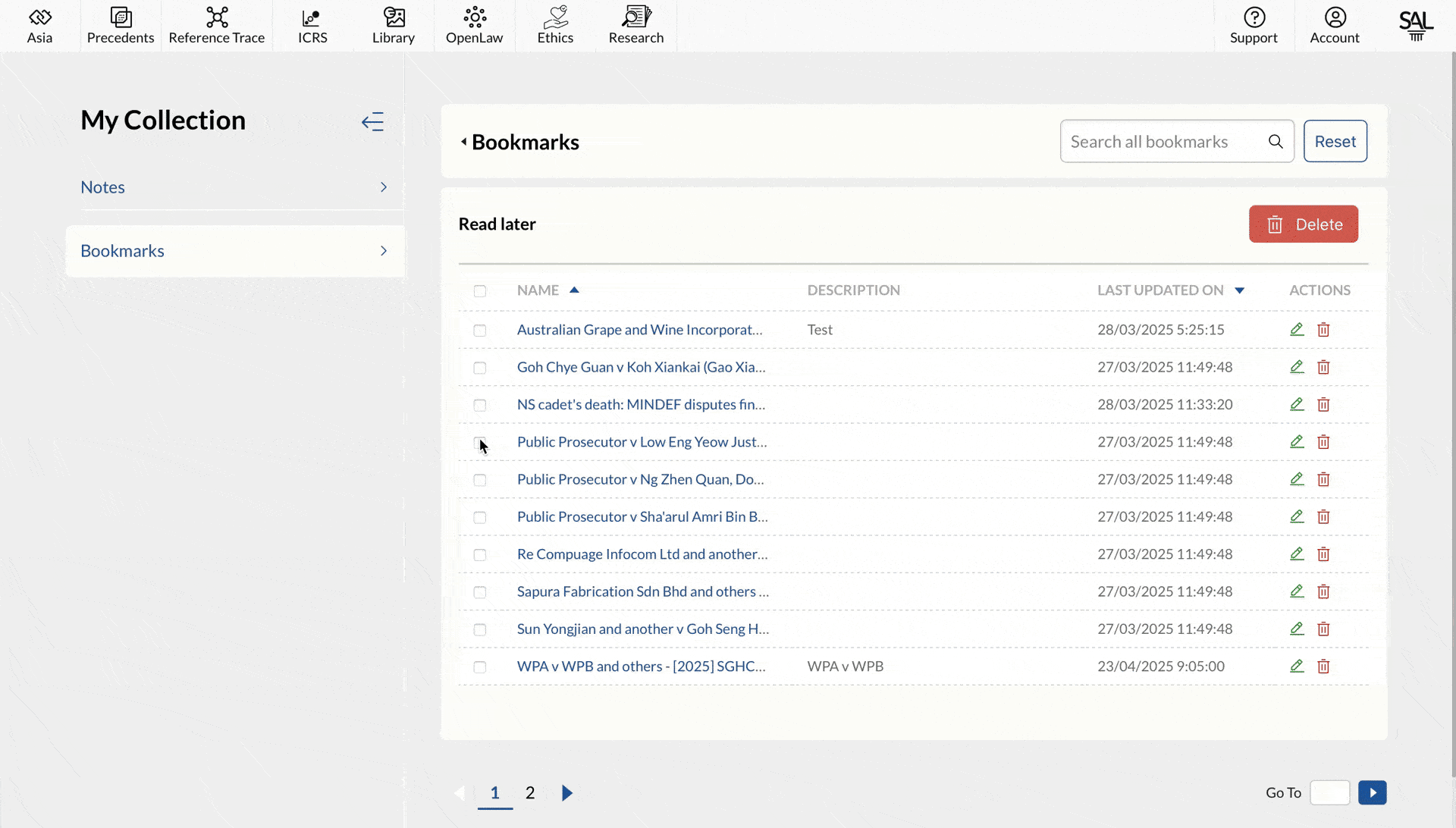Image resolution: width=1456 pixels, height=828 pixels.
Task: Delete the Ng Zhen Quan bookmark
Action: [x=1323, y=479]
